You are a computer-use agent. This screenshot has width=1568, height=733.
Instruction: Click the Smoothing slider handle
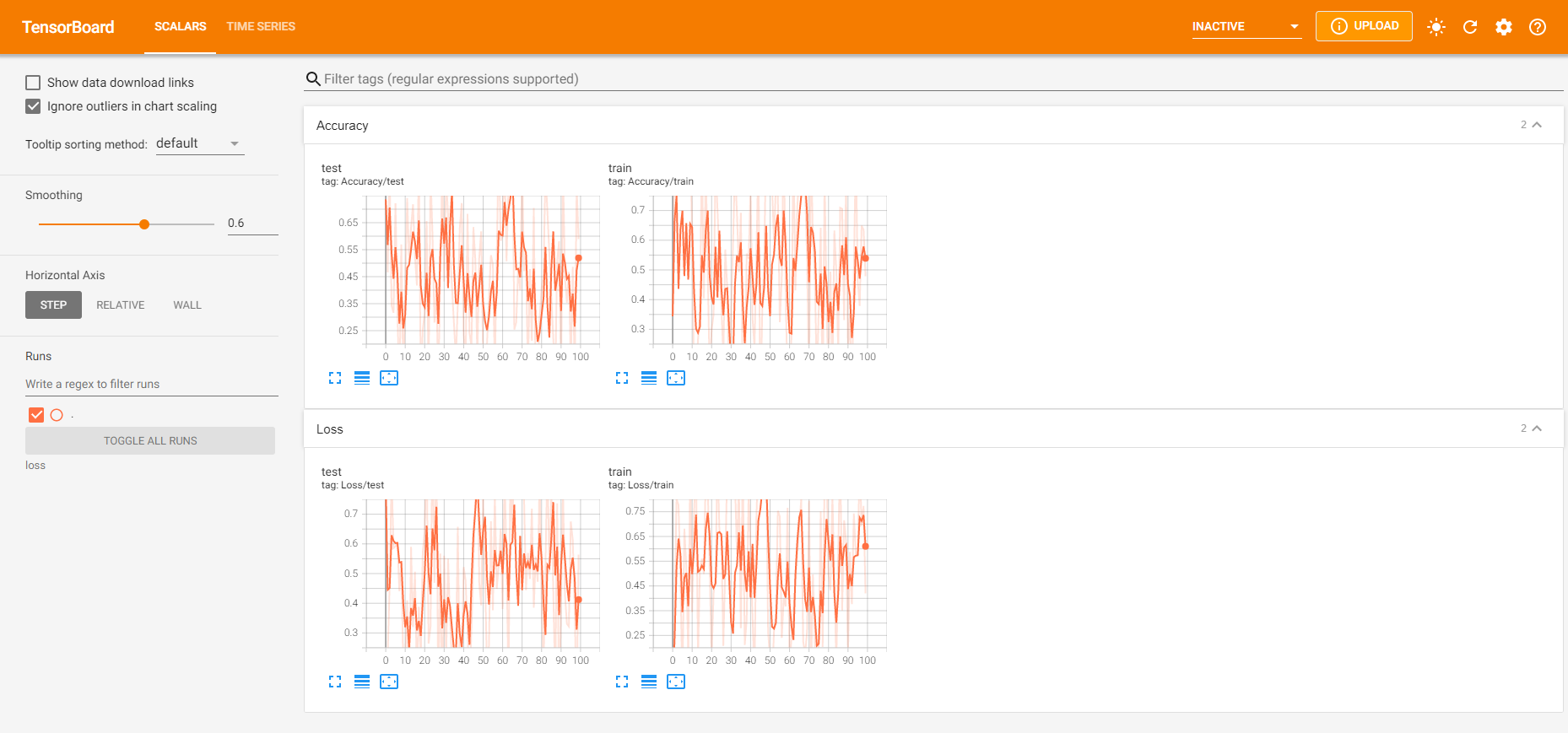[x=144, y=224]
